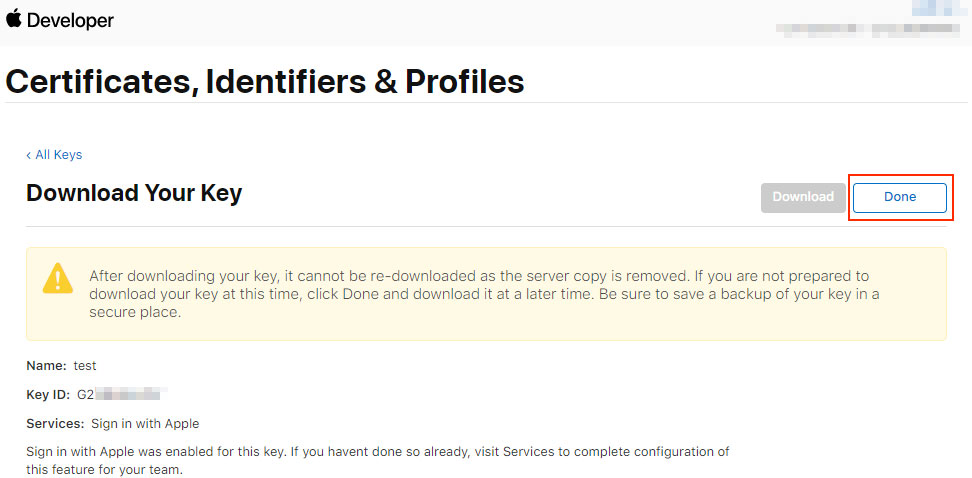Open the Developer home wordmark

tap(70, 20)
